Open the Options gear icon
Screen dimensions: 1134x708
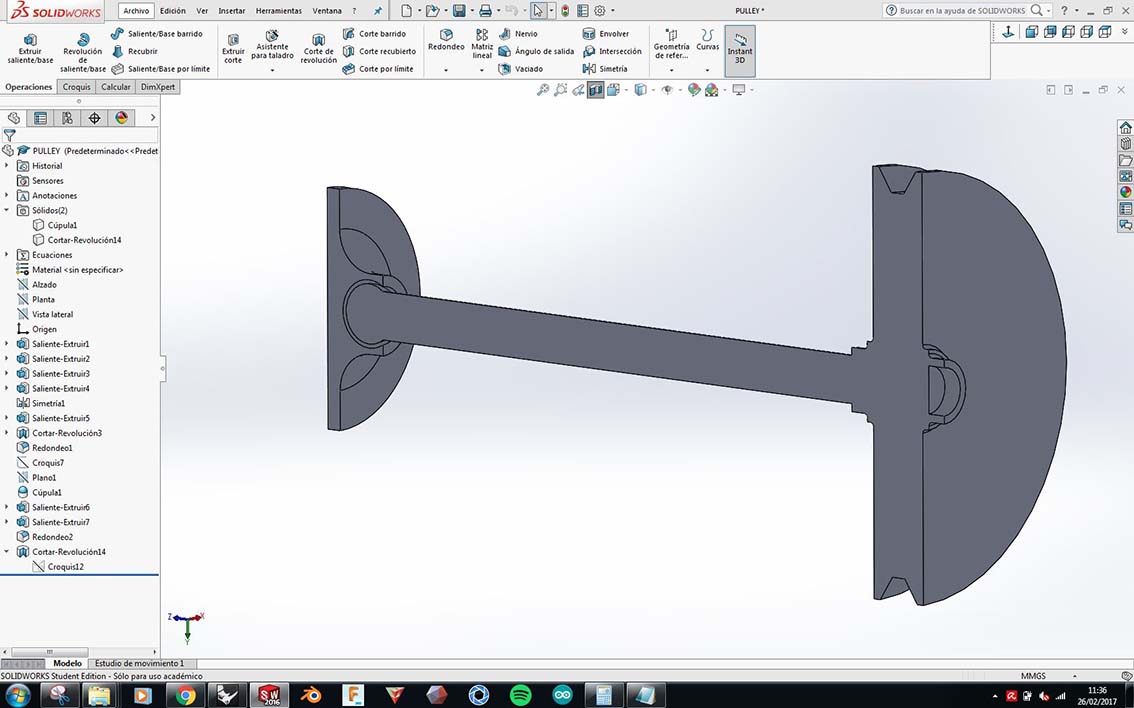tap(600, 11)
